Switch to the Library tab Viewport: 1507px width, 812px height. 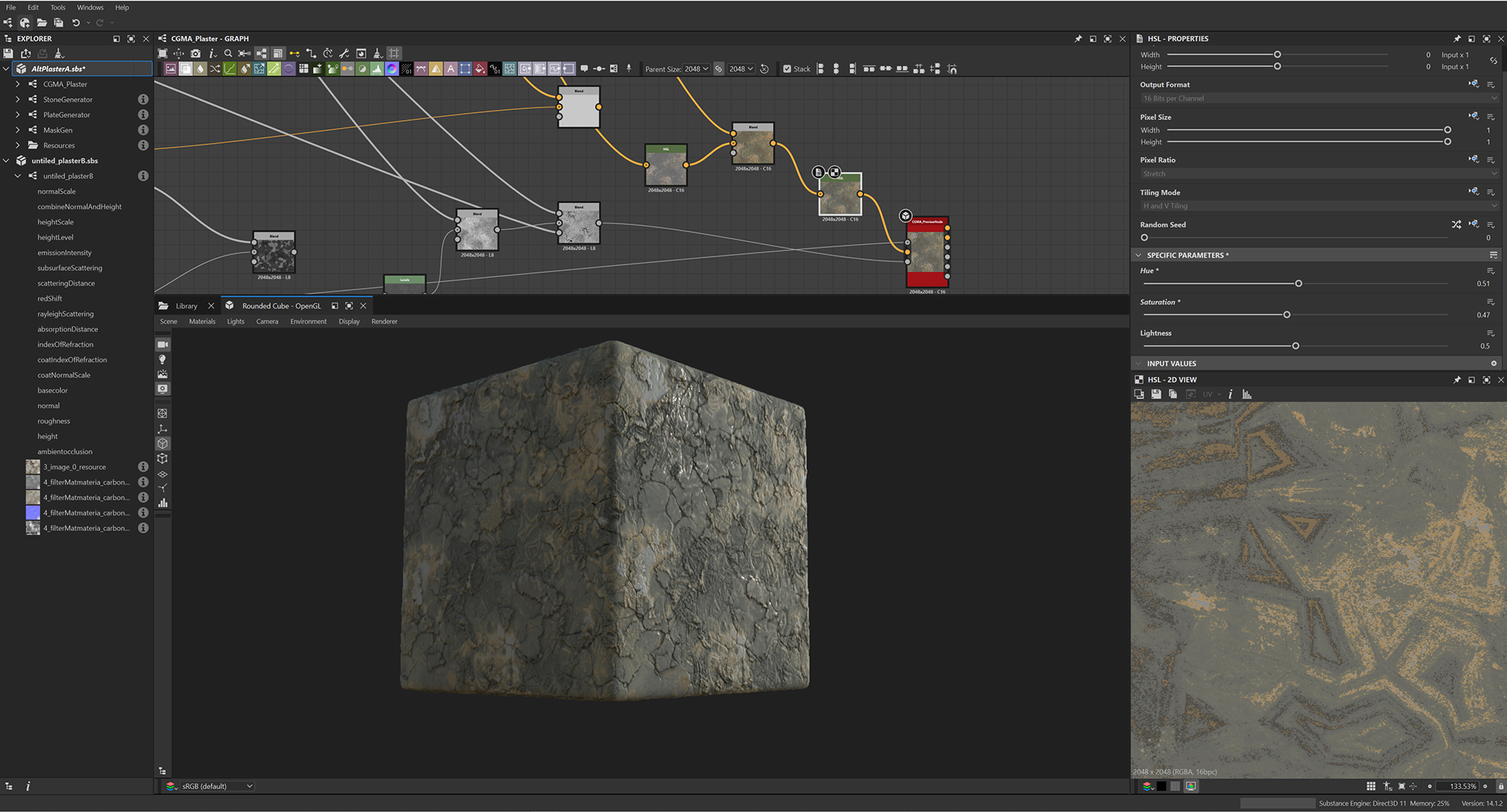pyautogui.click(x=186, y=306)
